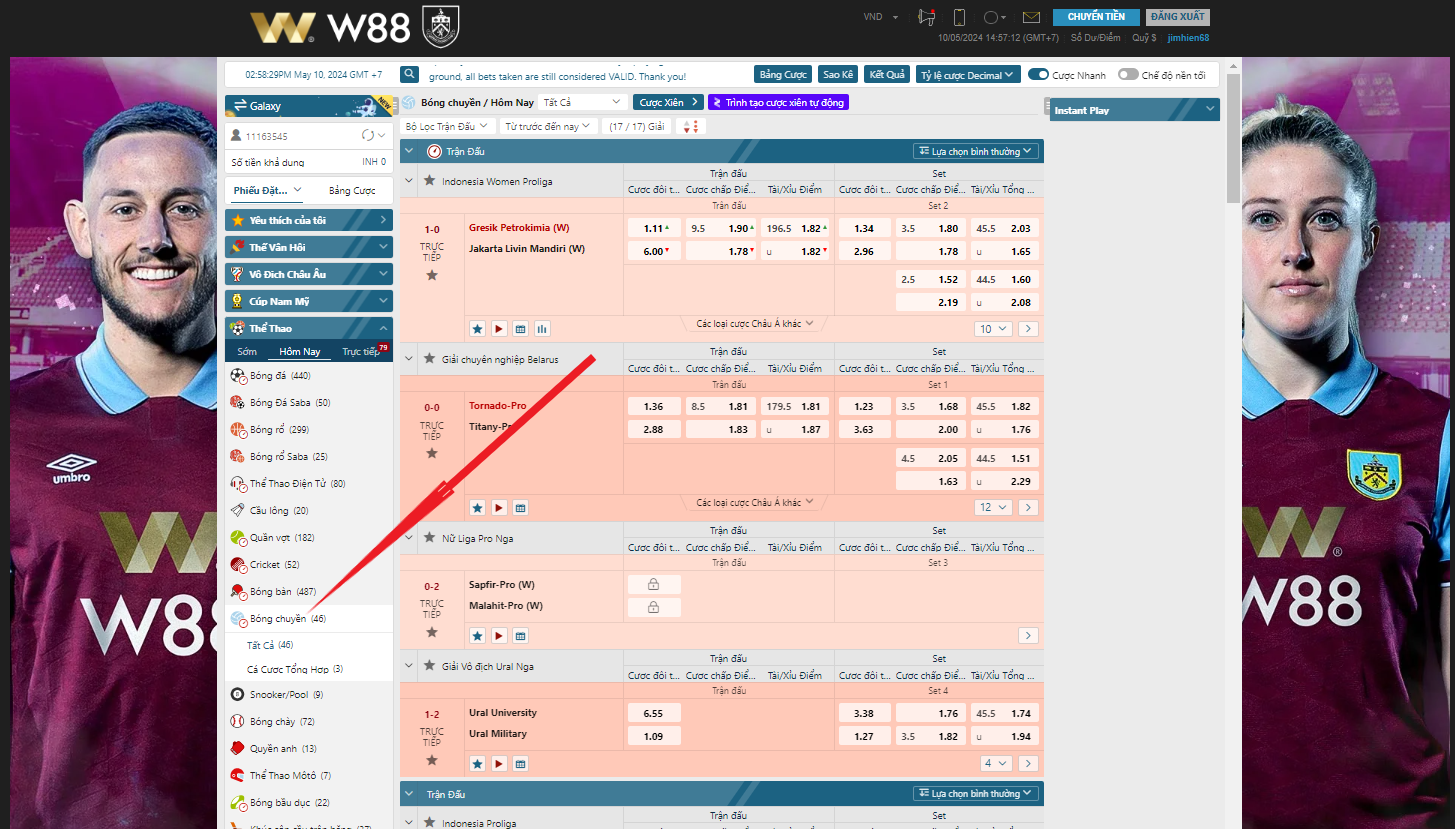The image size is (1455, 829).
Task: Expand Các loại cược Châu Á khác under Gresik match
Action: pyautogui.click(x=755, y=323)
